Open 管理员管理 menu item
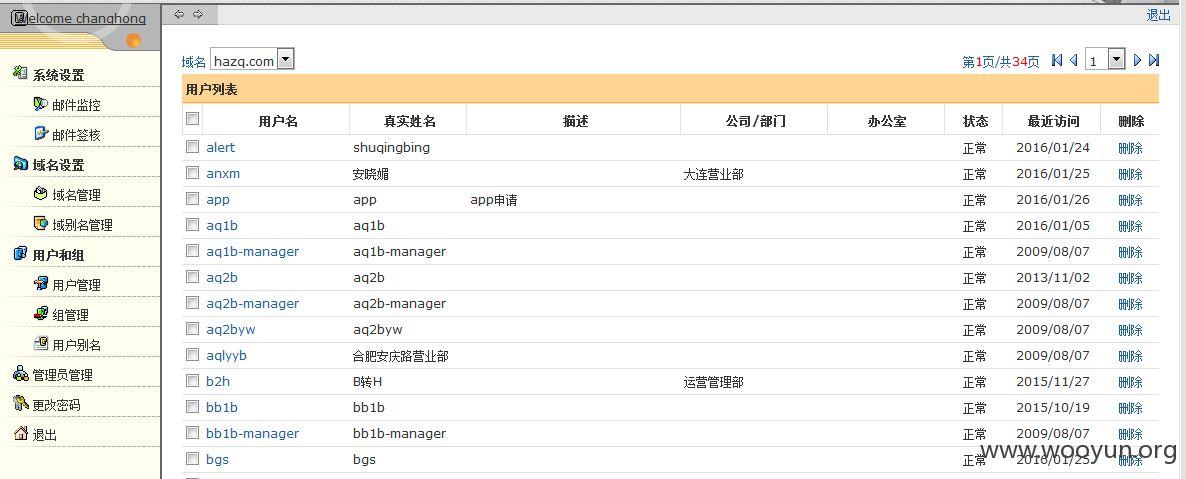Screen dimensions: 1186x479 [62, 375]
